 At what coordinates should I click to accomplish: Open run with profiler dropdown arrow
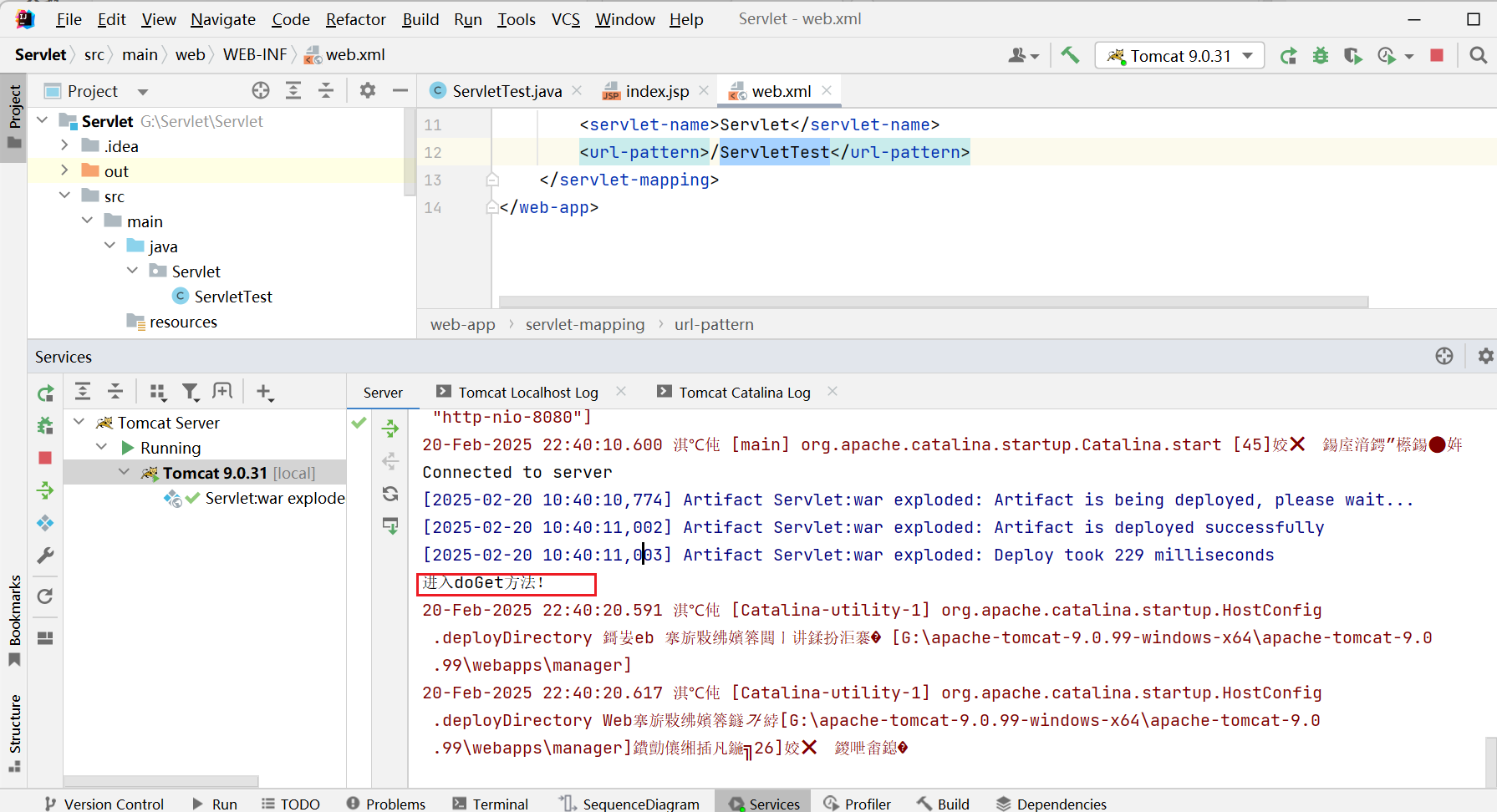tap(1409, 57)
